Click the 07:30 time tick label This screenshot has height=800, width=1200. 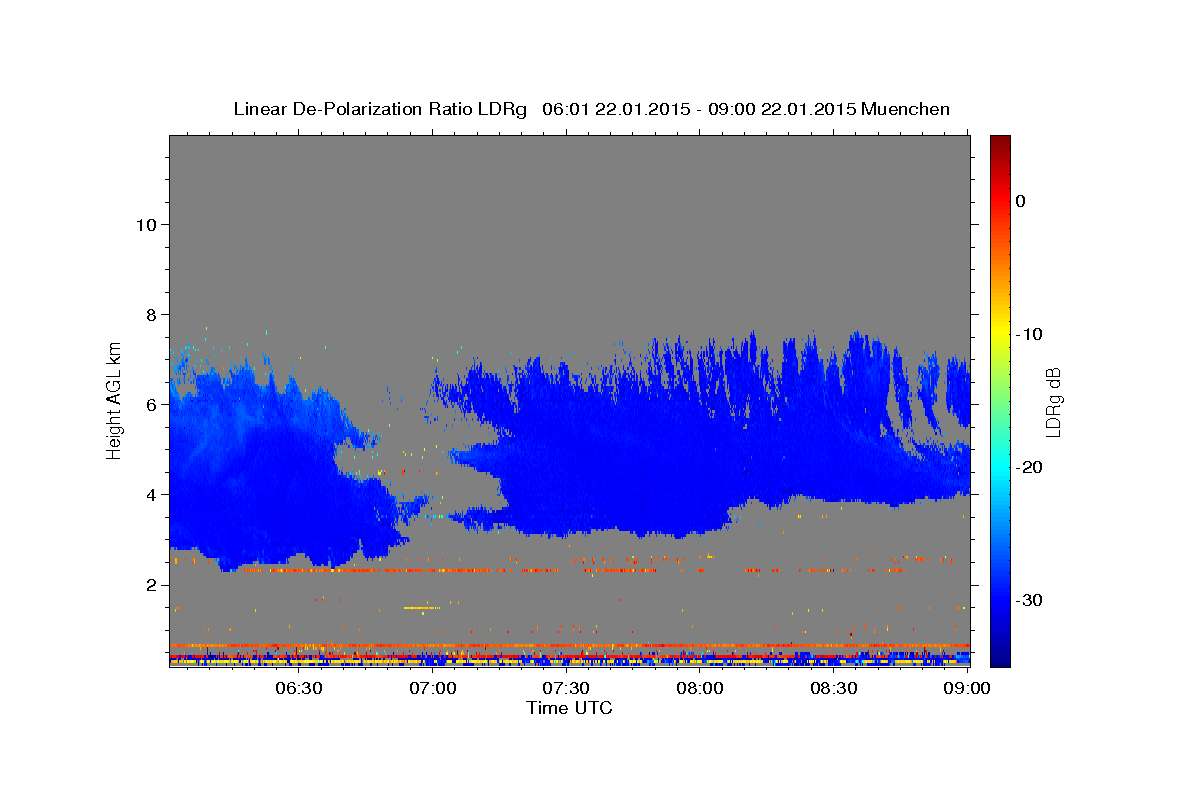click(x=566, y=688)
